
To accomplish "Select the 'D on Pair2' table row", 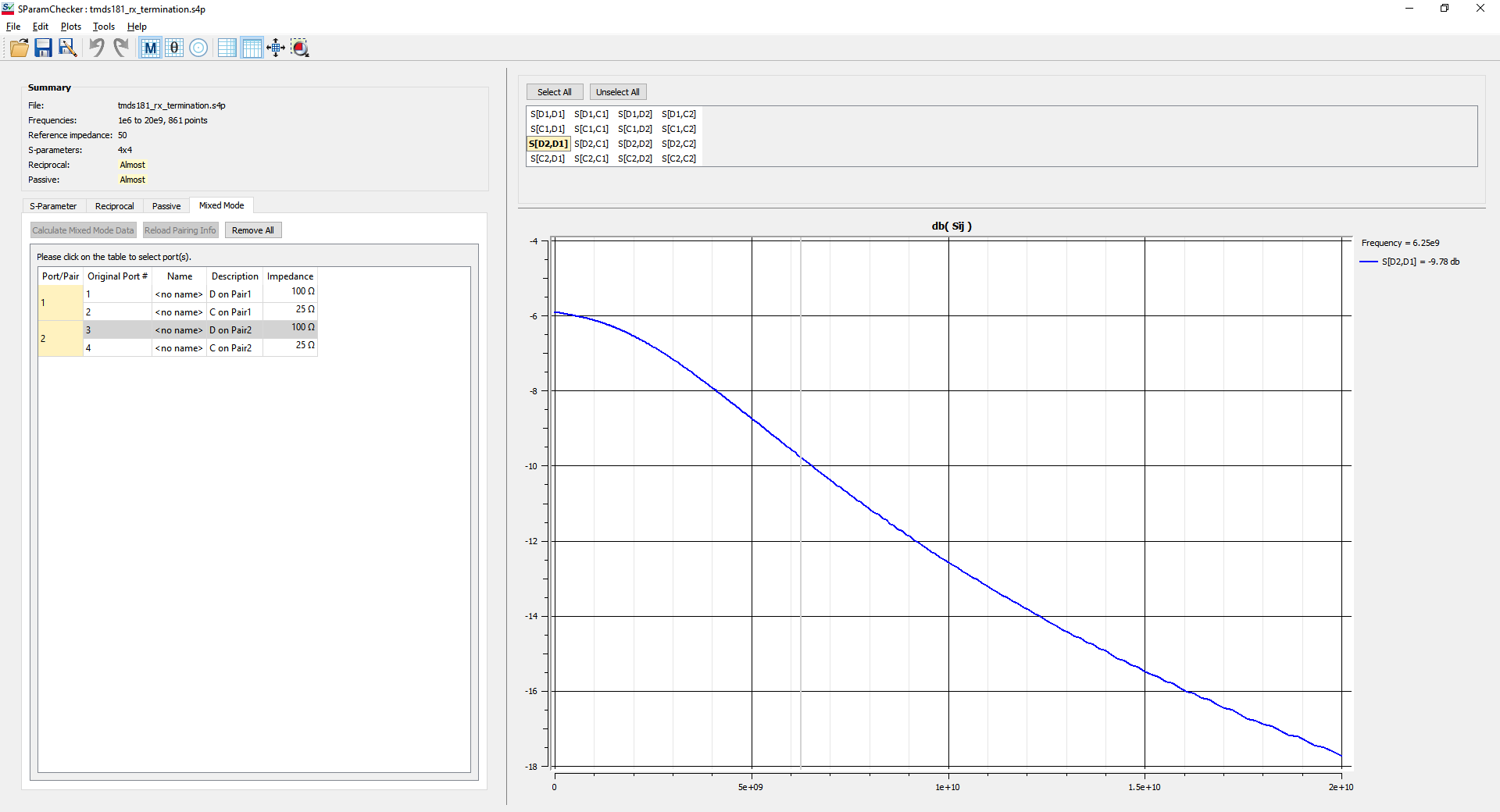I will coord(201,330).
